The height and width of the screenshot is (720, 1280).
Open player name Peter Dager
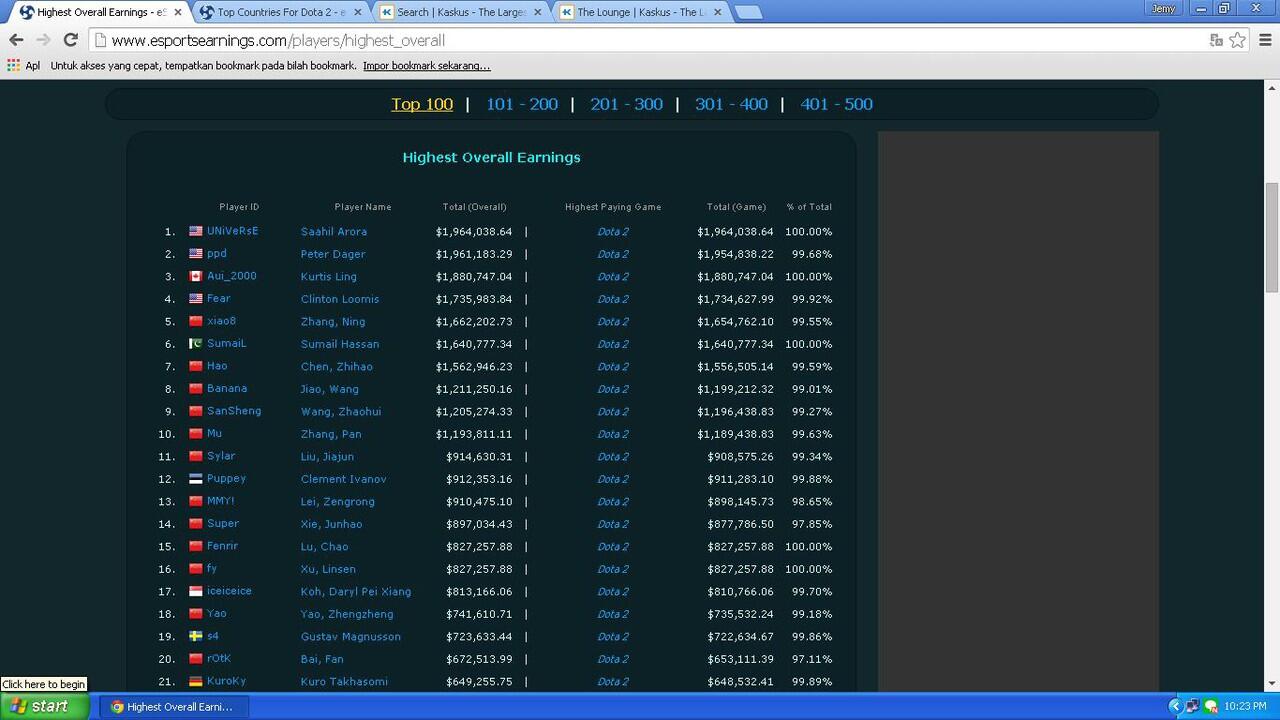(x=333, y=254)
